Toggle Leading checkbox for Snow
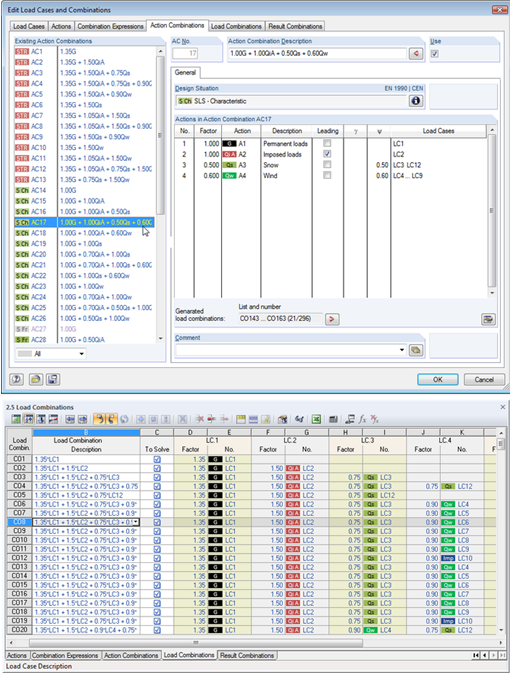 327,164
